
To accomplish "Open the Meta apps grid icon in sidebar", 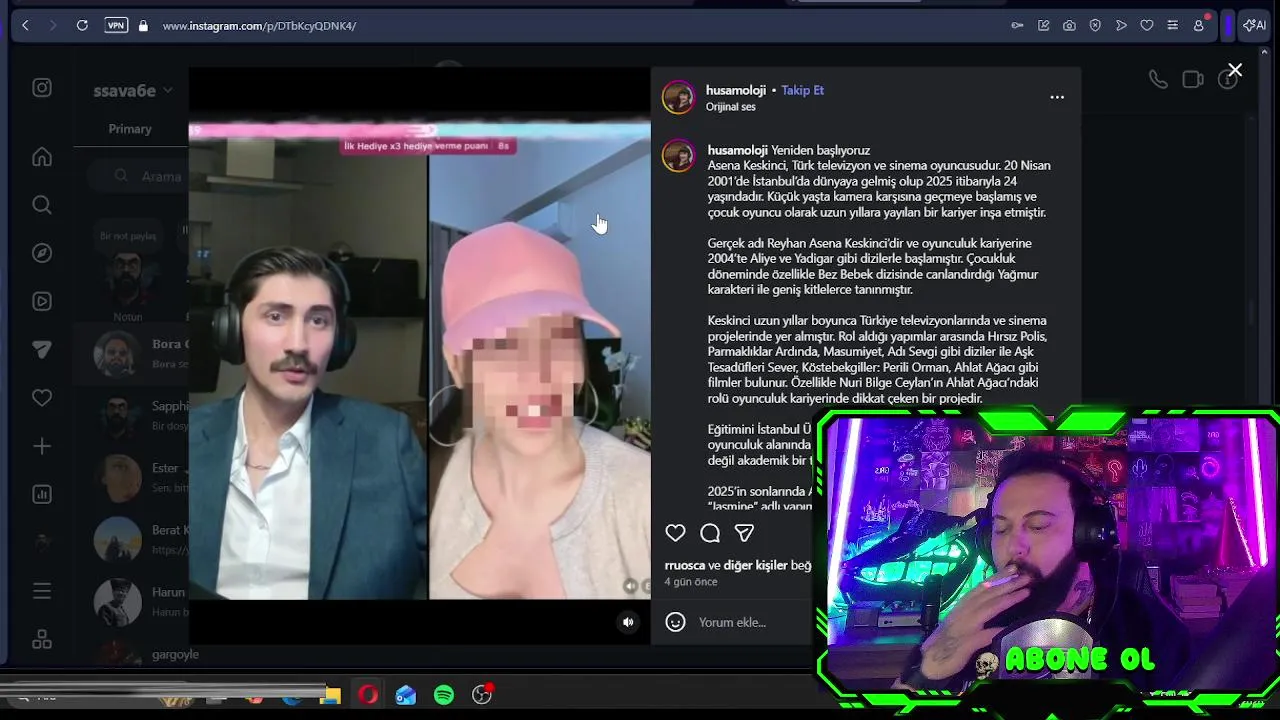I will click(42, 639).
